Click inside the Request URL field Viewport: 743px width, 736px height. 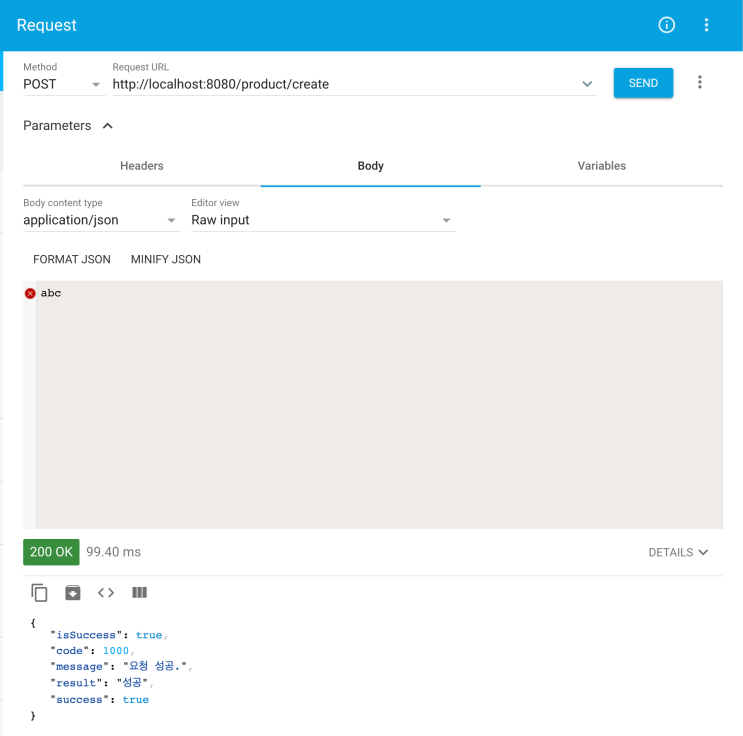click(x=346, y=84)
